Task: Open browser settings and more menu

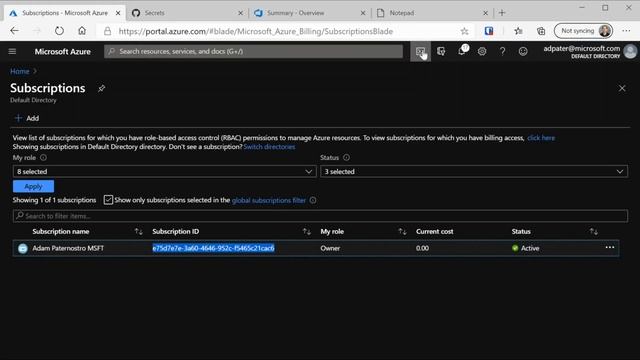Action: [x=626, y=31]
